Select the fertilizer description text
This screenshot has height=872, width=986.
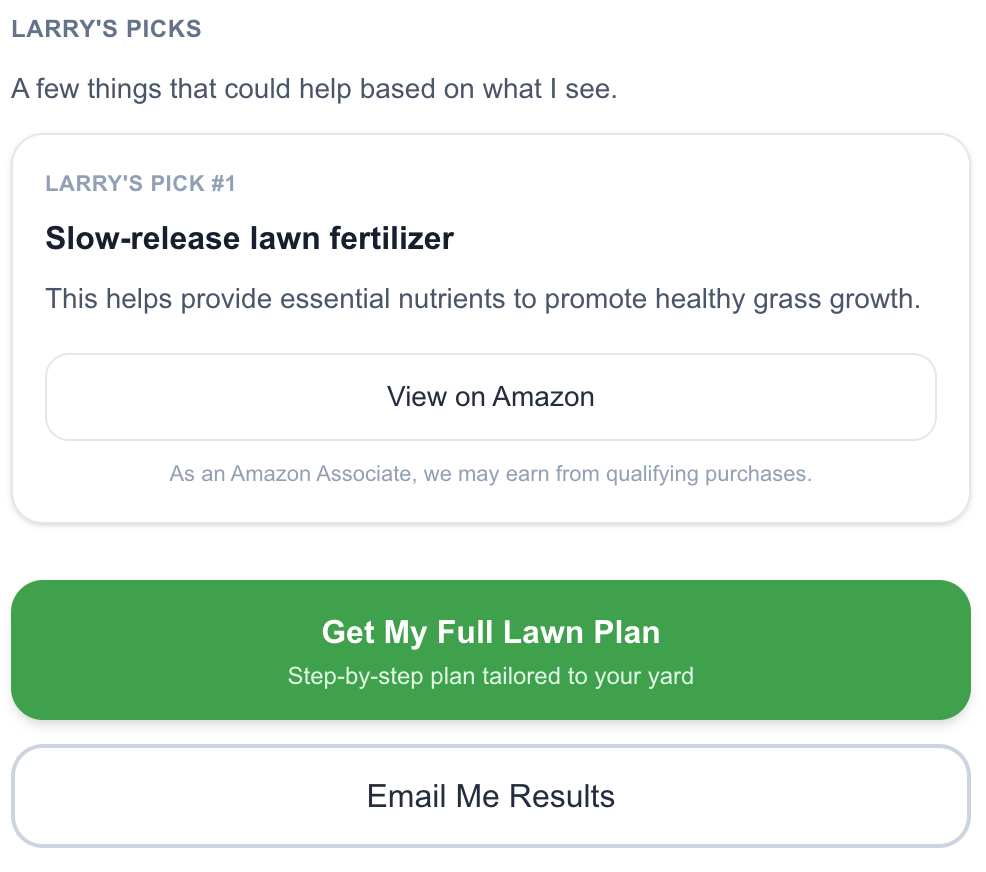483,298
